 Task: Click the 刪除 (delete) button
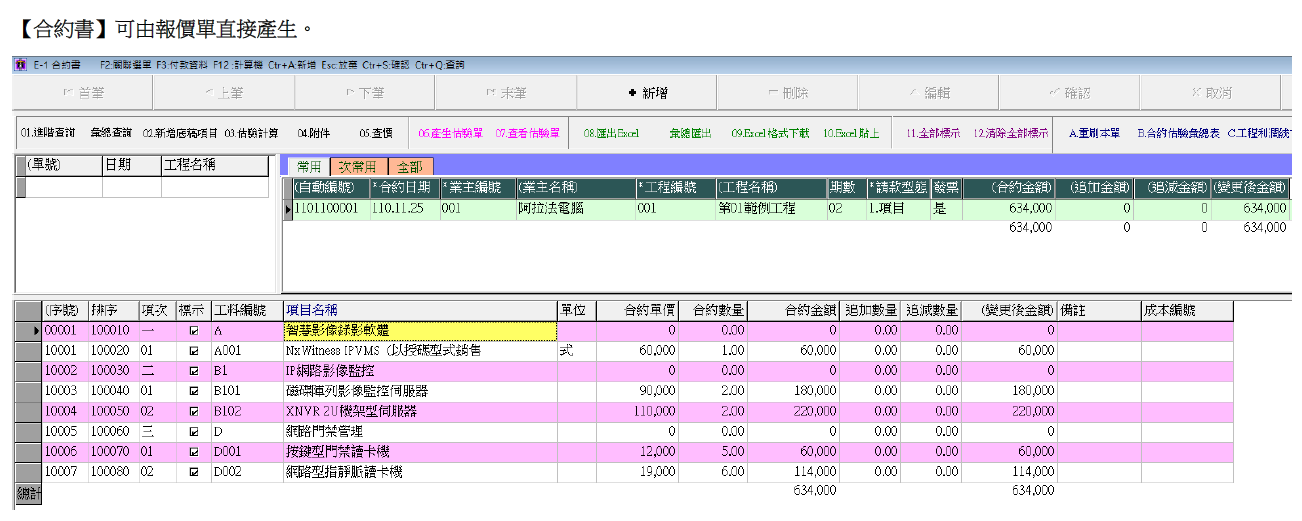(x=788, y=93)
